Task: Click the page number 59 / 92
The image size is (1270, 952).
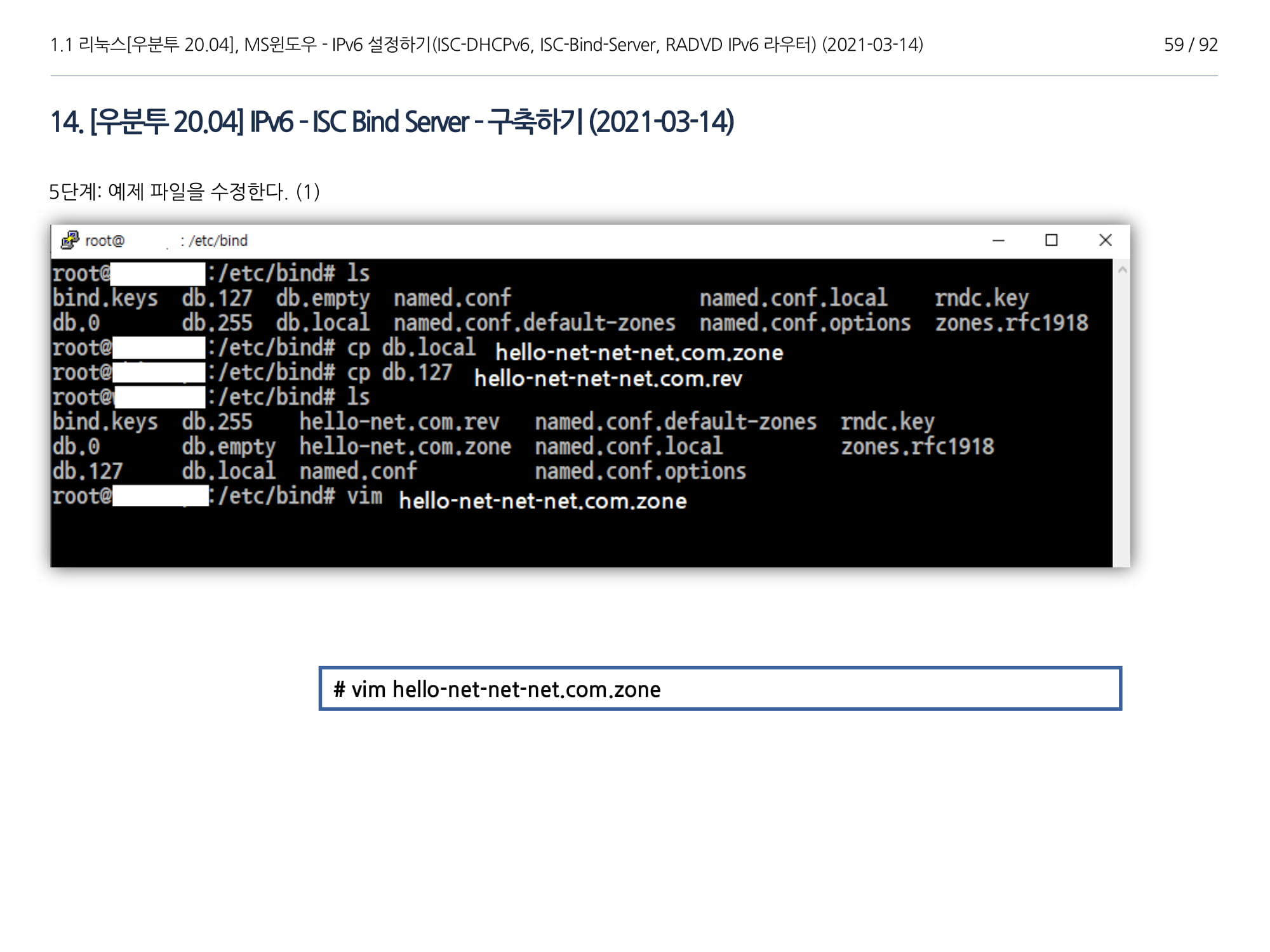Action: [1190, 44]
